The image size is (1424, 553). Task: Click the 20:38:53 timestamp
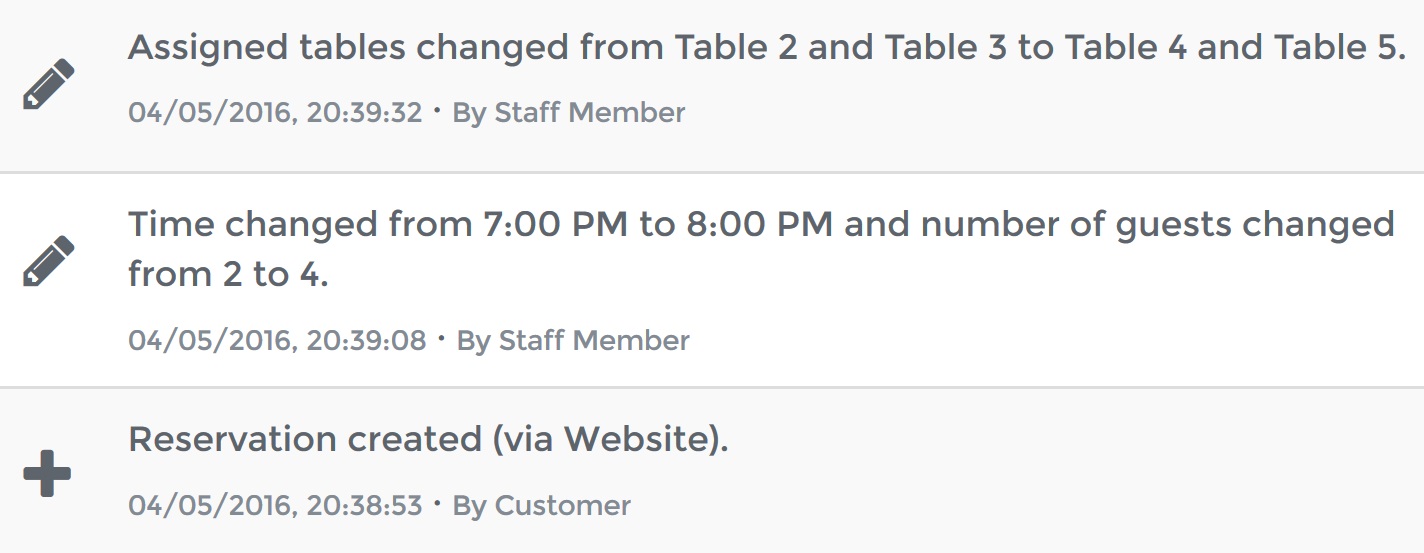pos(275,506)
